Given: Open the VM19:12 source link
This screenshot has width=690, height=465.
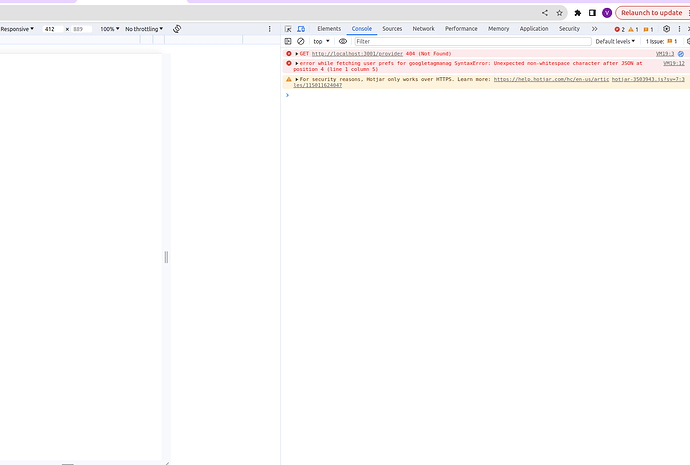Looking at the screenshot, I should point(674,63).
